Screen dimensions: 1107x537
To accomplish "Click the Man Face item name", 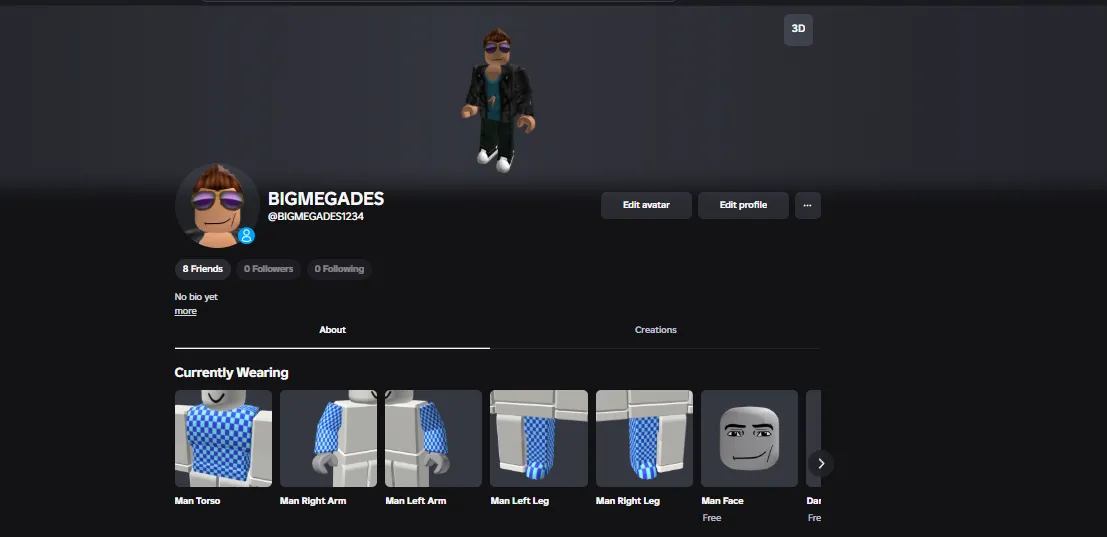I will point(722,501).
